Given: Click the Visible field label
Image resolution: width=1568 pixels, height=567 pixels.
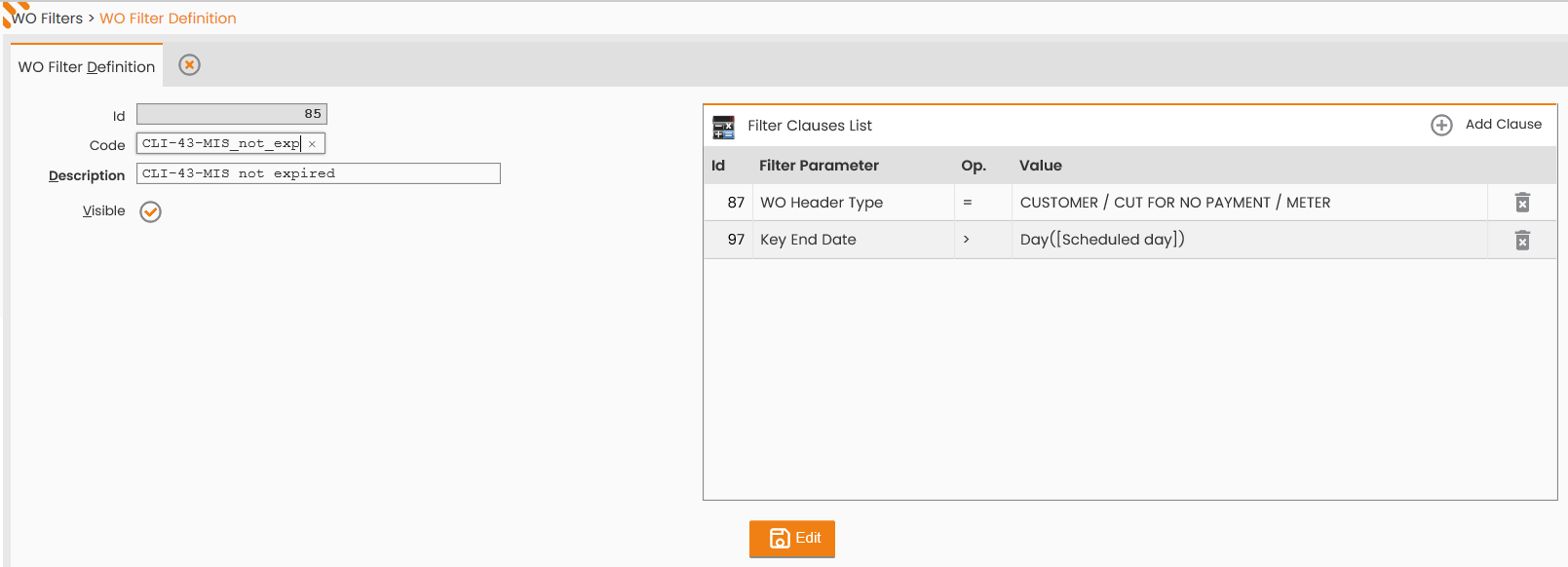Looking at the screenshot, I should [104, 210].
